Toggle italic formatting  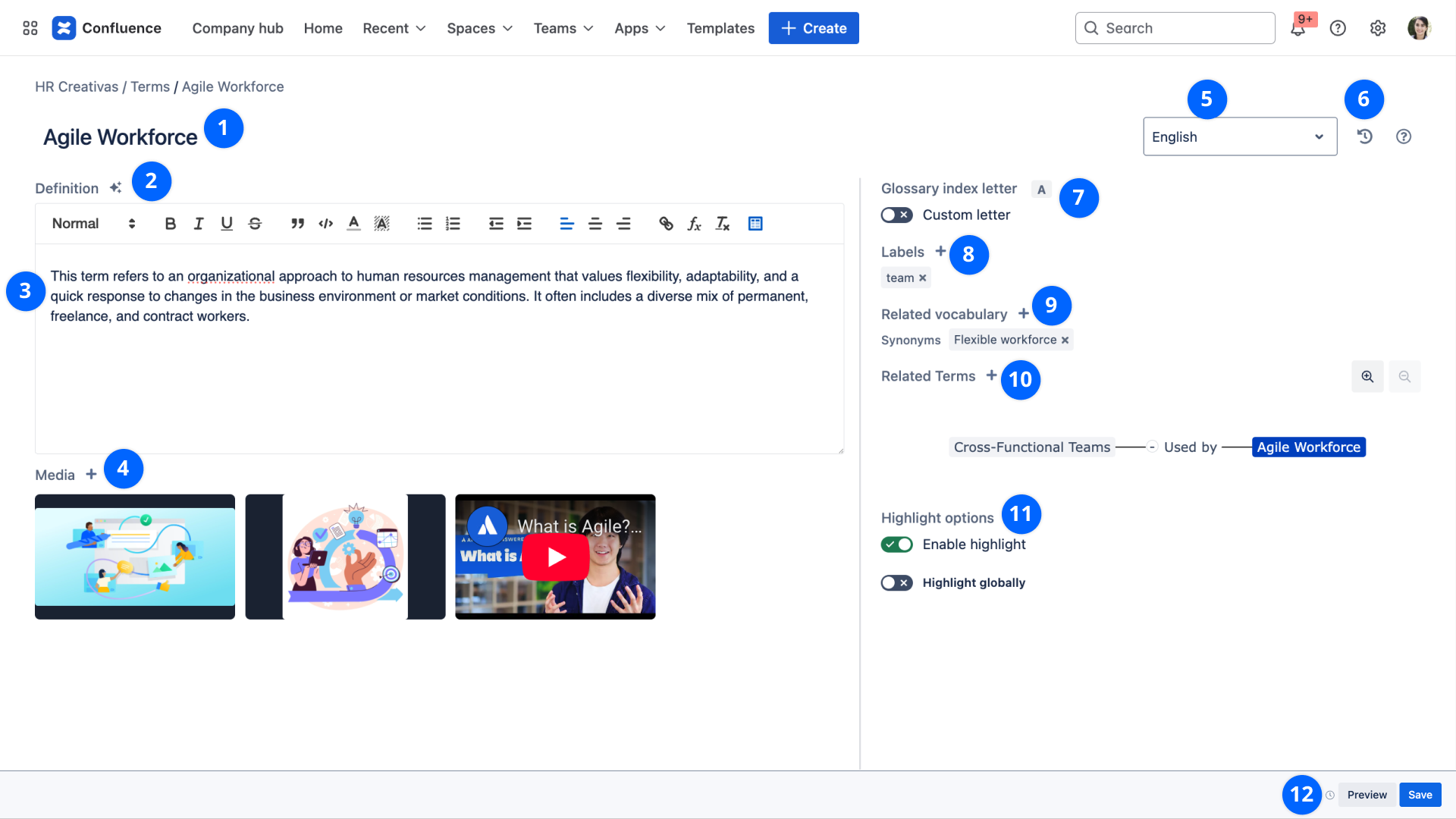click(199, 224)
